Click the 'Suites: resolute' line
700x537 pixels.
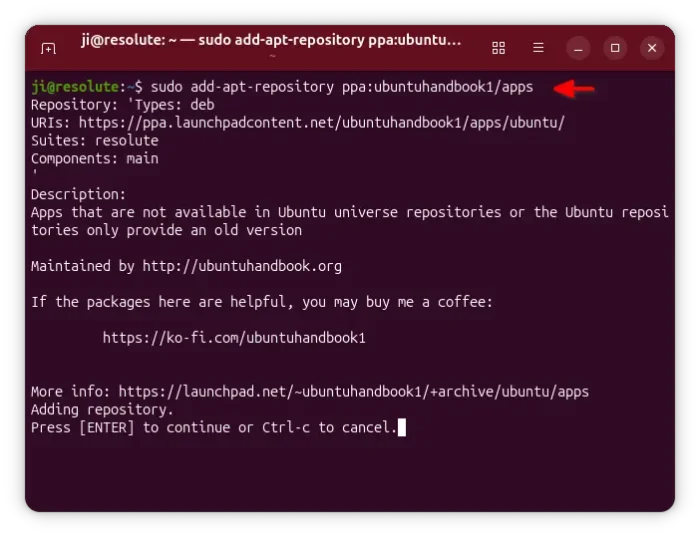pyautogui.click(x=95, y=141)
